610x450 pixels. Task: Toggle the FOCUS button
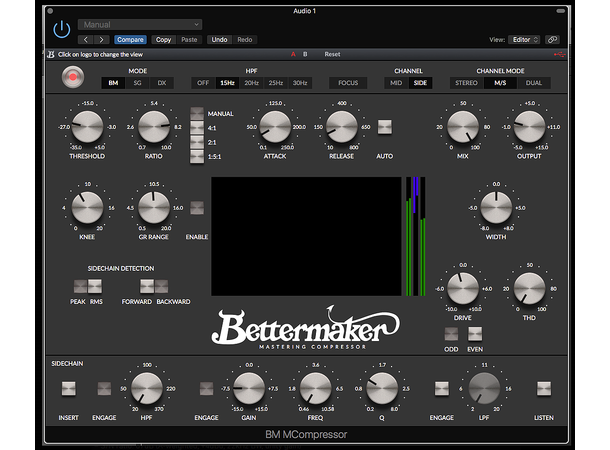[x=348, y=83]
